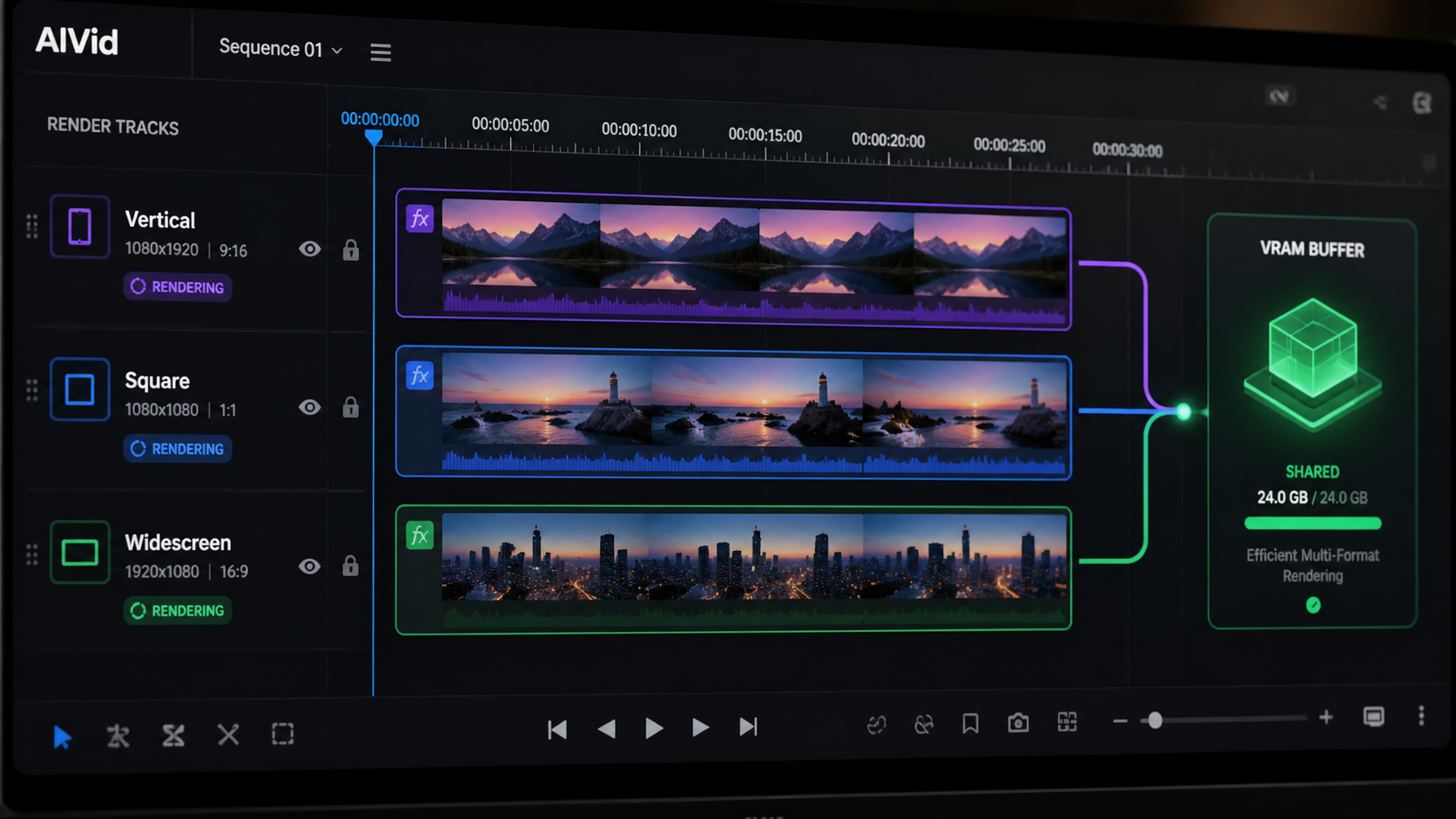
Task: Jump to the sequence end
Action: coord(748,726)
